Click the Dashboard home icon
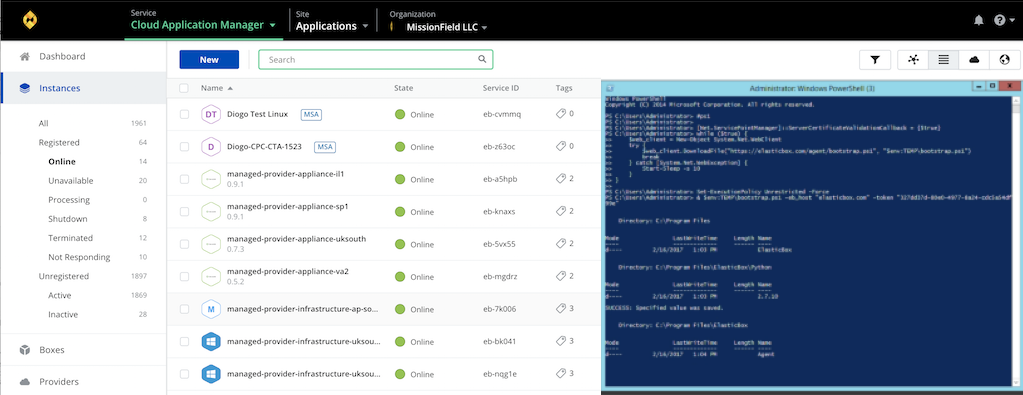 tap(25, 56)
